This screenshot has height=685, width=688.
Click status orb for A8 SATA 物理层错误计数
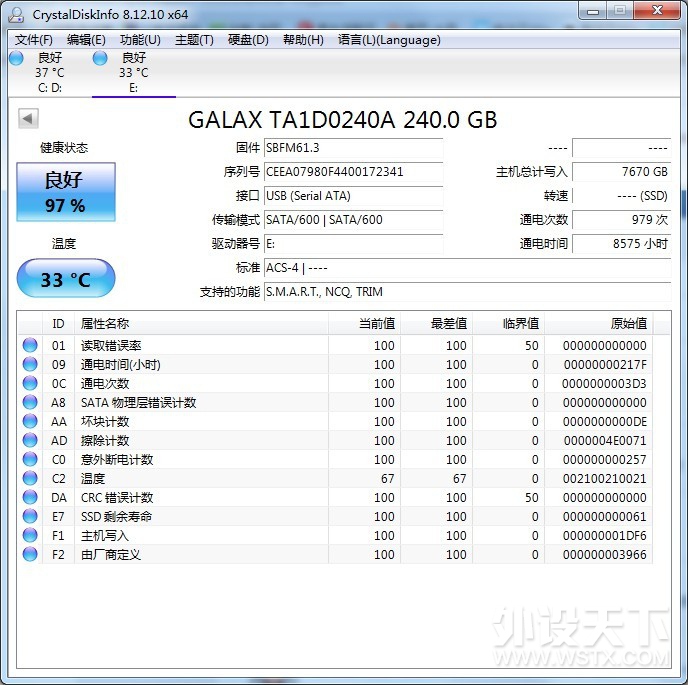[30, 402]
